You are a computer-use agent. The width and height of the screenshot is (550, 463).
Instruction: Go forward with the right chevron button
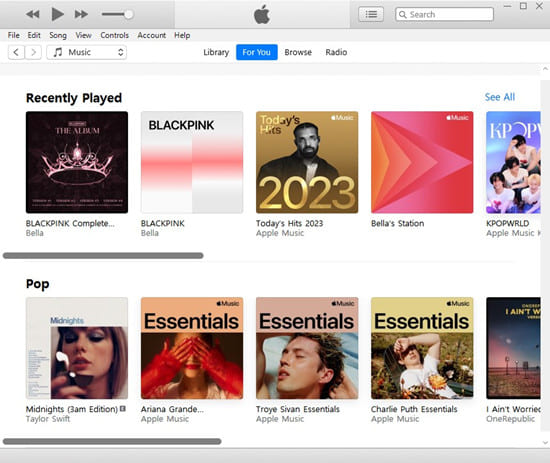point(33,52)
